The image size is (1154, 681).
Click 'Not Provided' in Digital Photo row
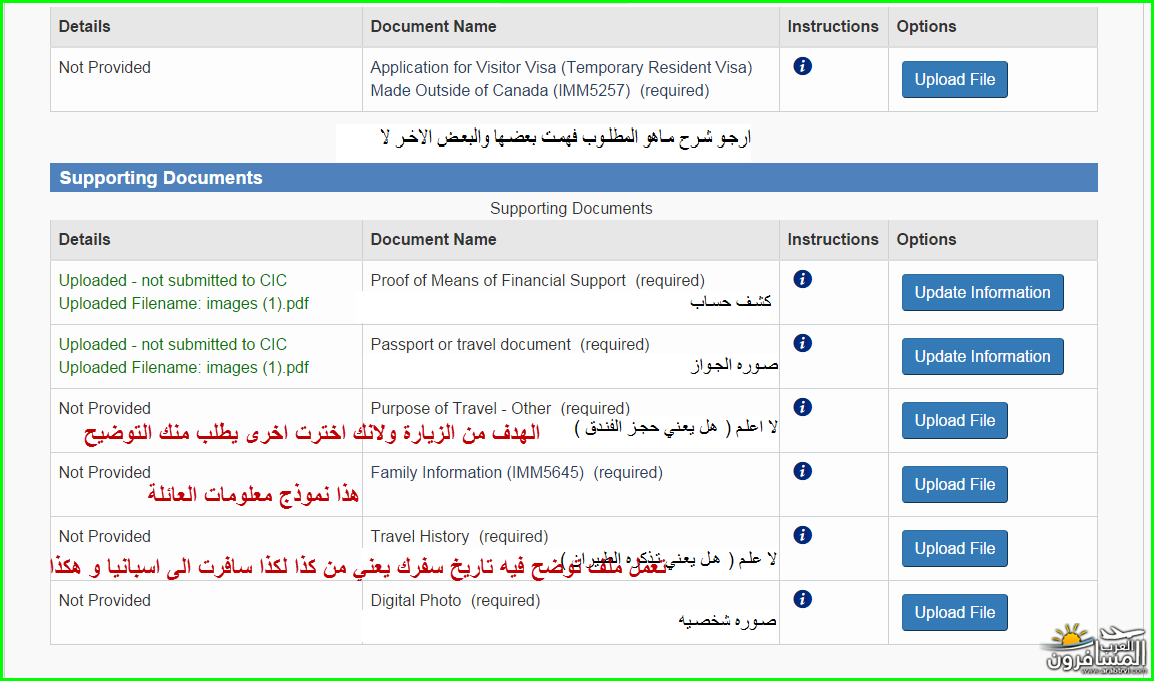coord(105,601)
